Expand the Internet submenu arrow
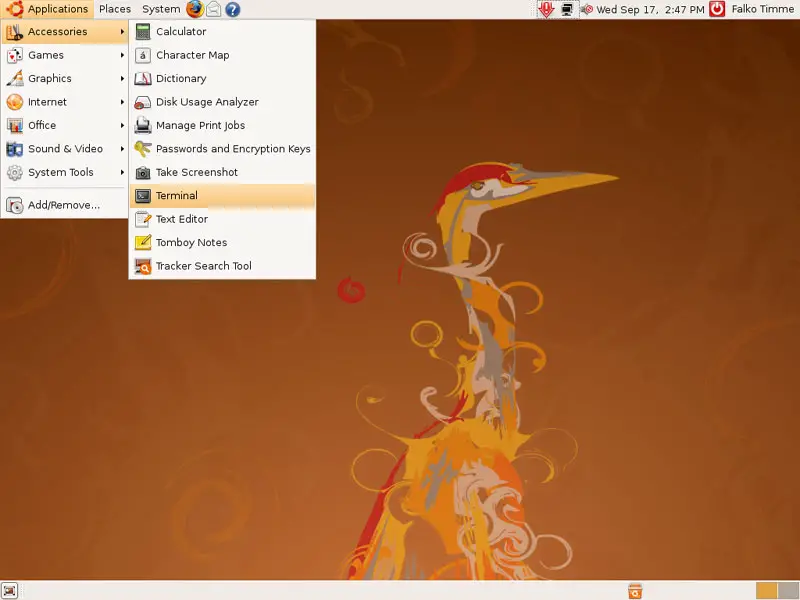800x600 pixels. pyautogui.click(x=122, y=102)
